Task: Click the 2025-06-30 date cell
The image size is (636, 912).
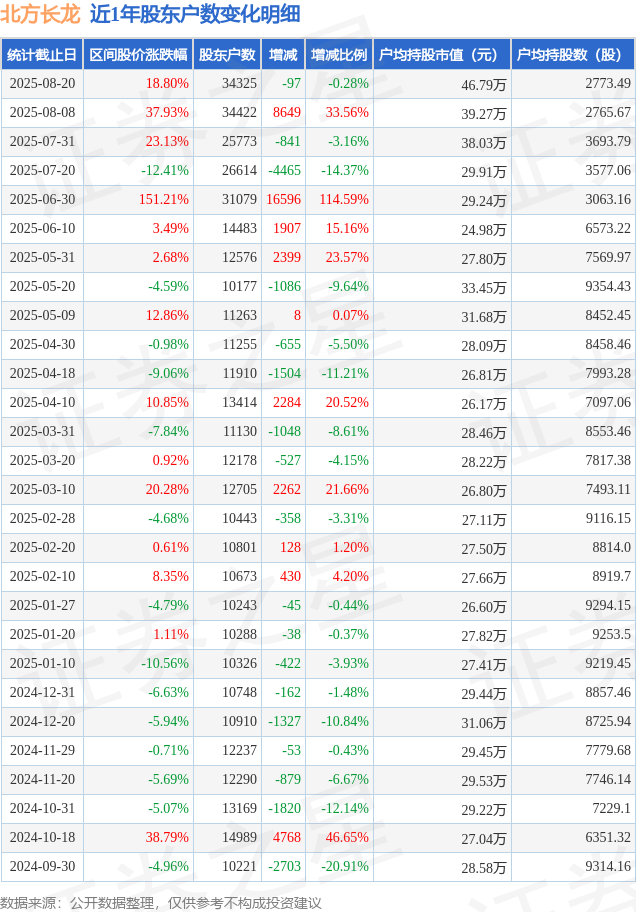Action: (x=42, y=200)
